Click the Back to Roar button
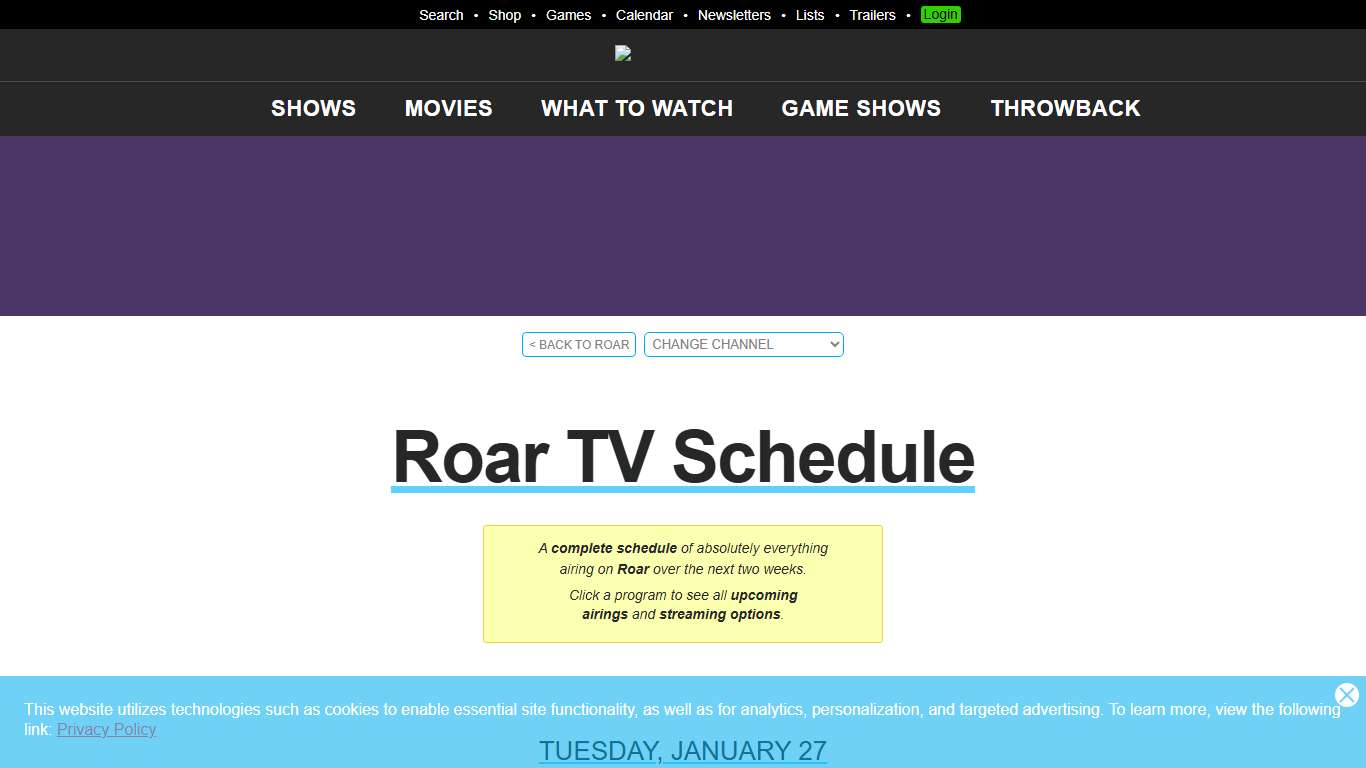This screenshot has height=768, width=1366. [x=578, y=344]
